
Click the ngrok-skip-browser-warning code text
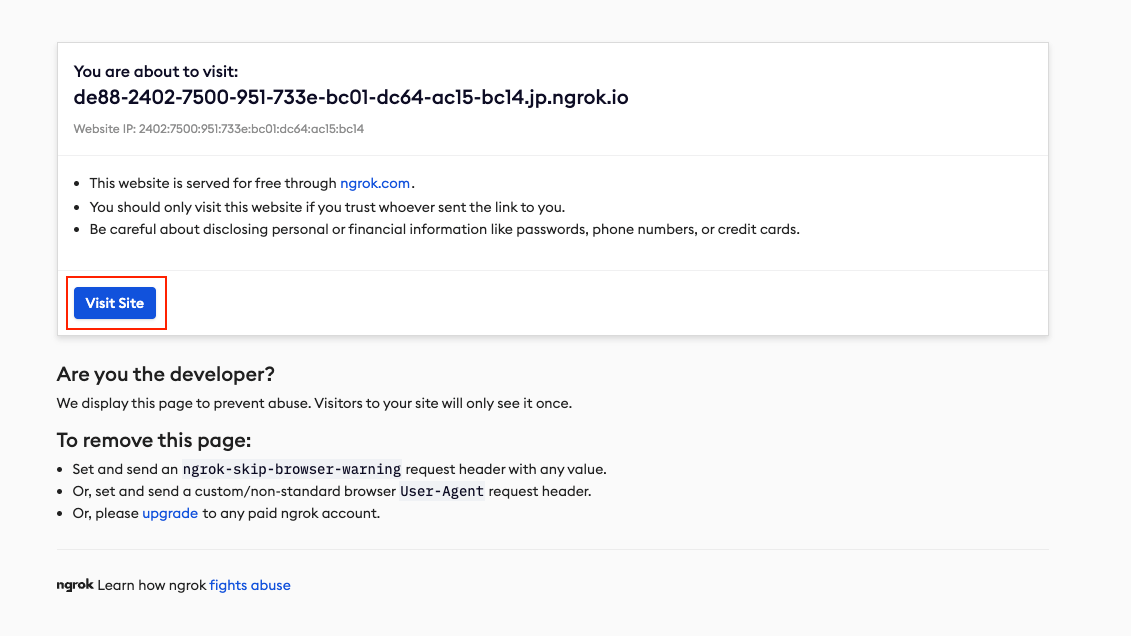coord(292,469)
